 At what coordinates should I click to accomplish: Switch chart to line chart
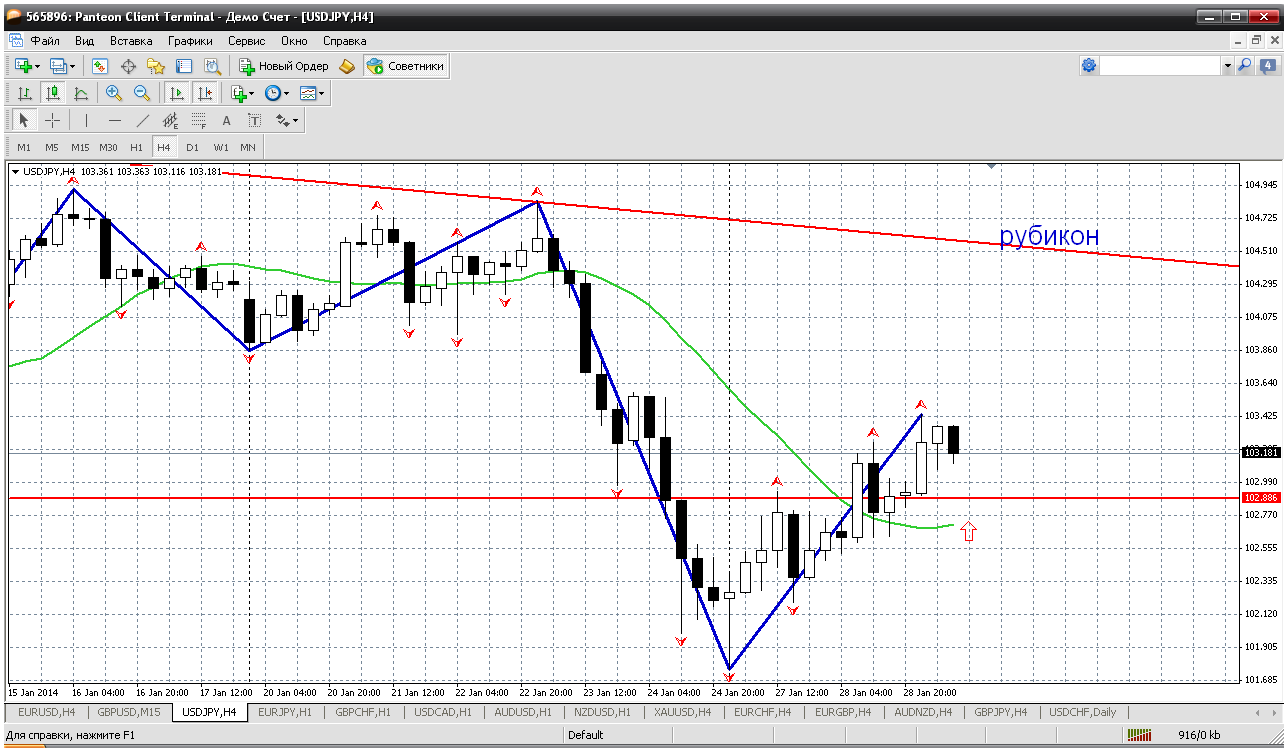(x=81, y=93)
